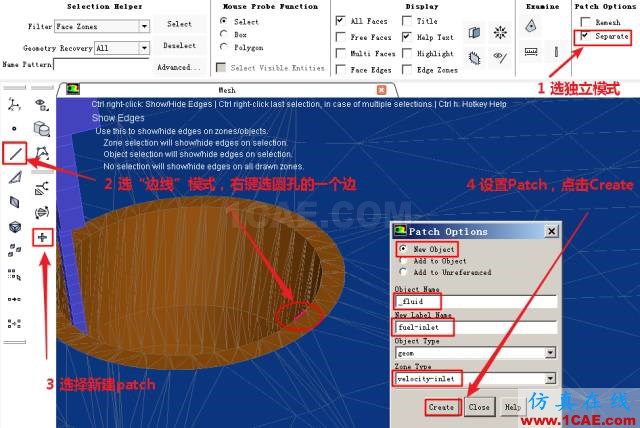
Task: Enable the Highlight checkbox
Action: (407, 53)
